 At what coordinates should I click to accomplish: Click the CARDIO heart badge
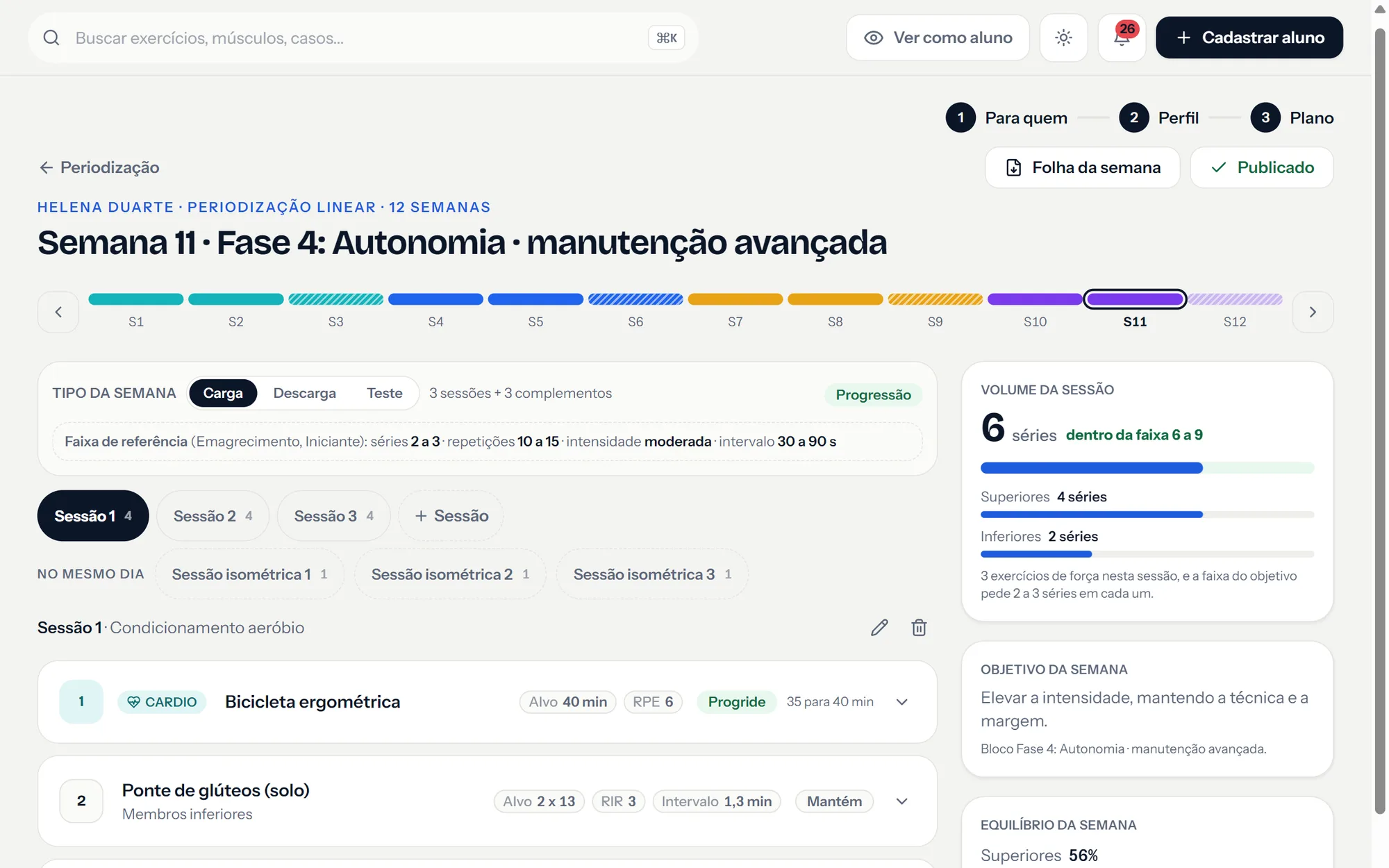(x=162, y=702)
